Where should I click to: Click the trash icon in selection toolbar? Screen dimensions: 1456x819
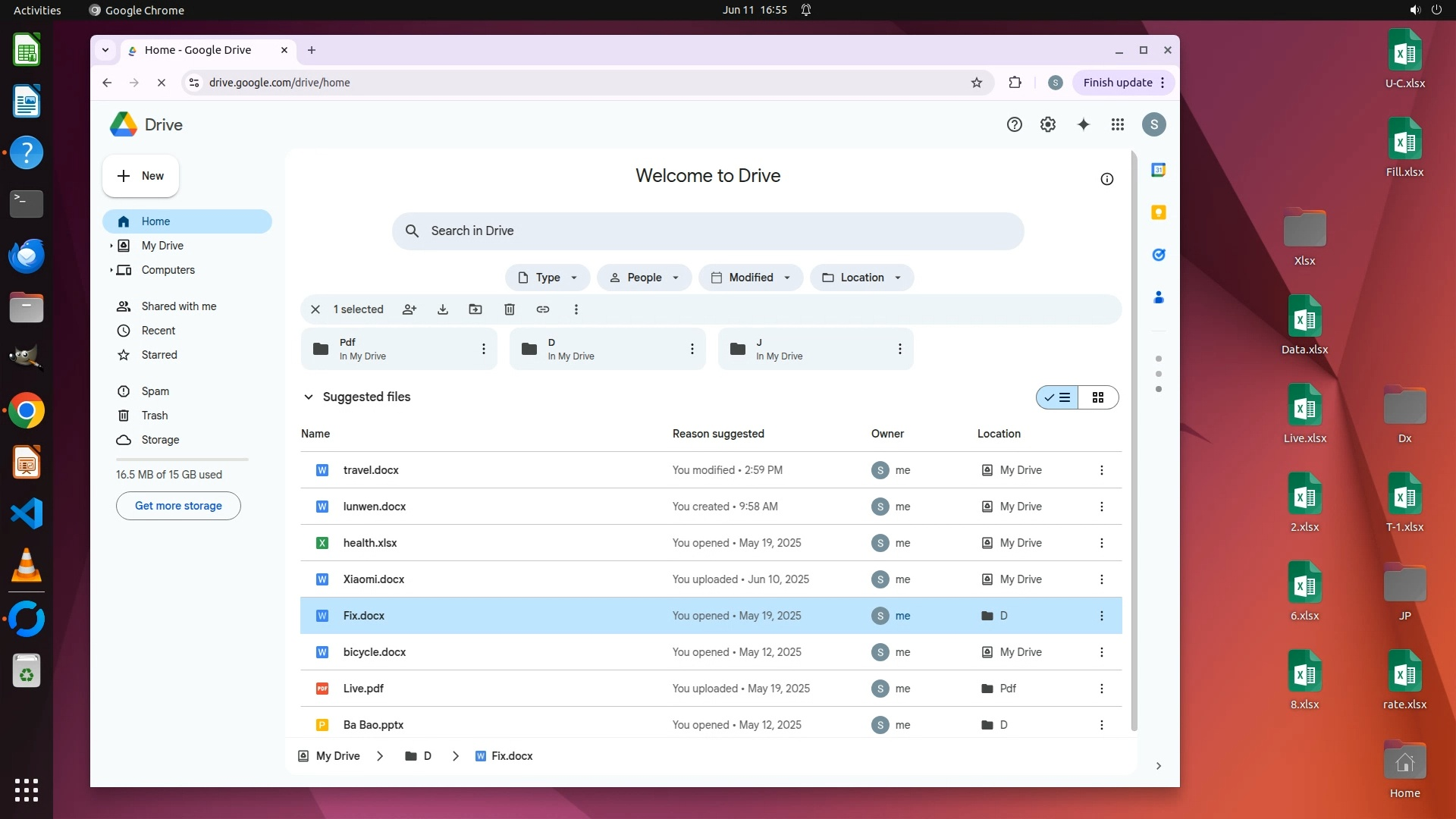[x=510, y=309]
